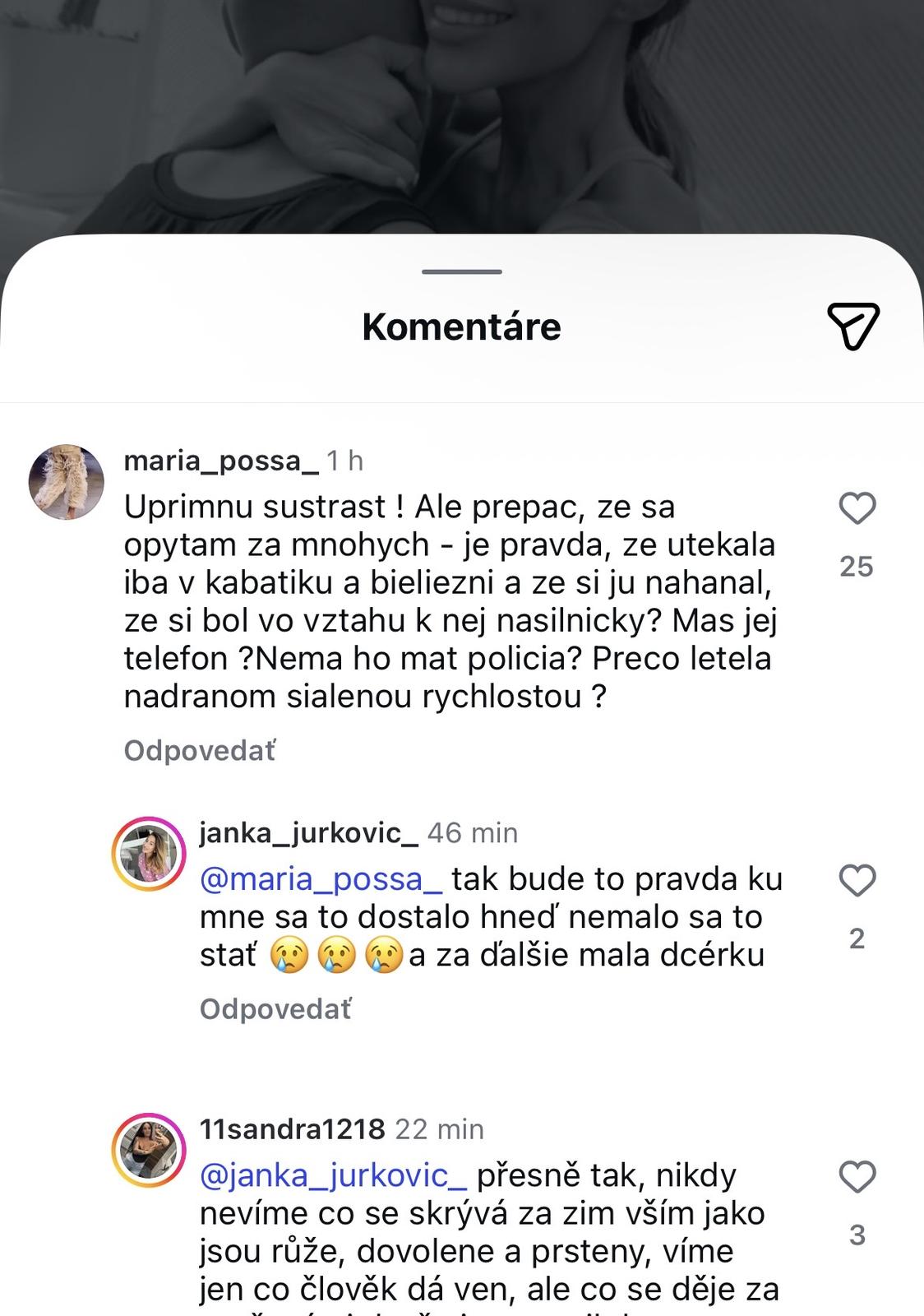Image resolution: width=924 pixels, height=1316 pixels.
Task: Open the @maria_possa_ mention link
Action: (321, 879)
